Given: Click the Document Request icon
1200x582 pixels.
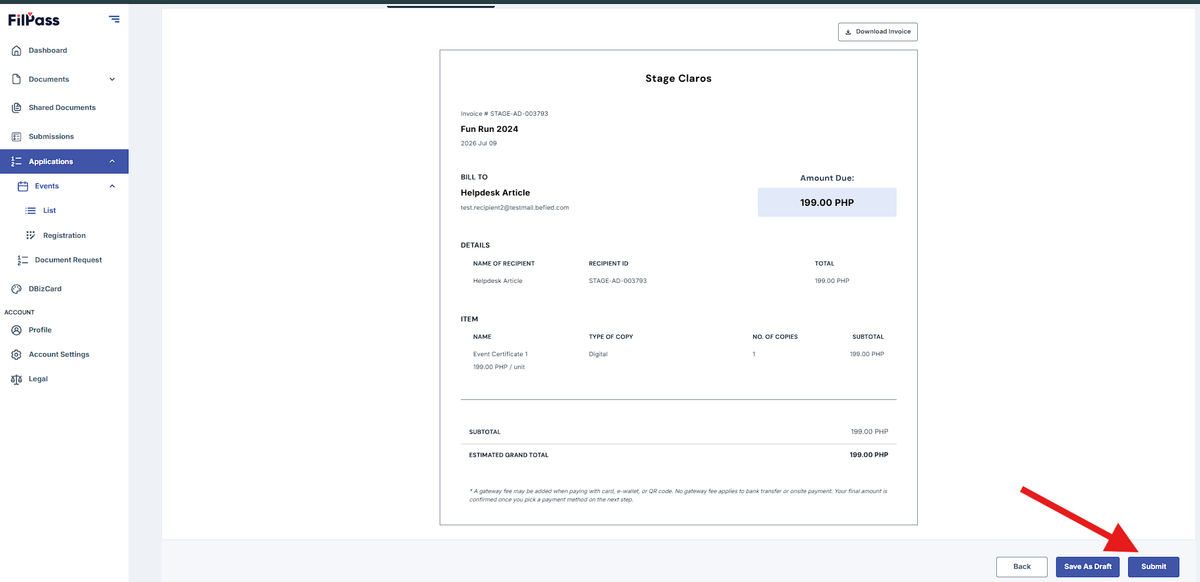Looking at the screenshot, I should [x=23, y=260].
